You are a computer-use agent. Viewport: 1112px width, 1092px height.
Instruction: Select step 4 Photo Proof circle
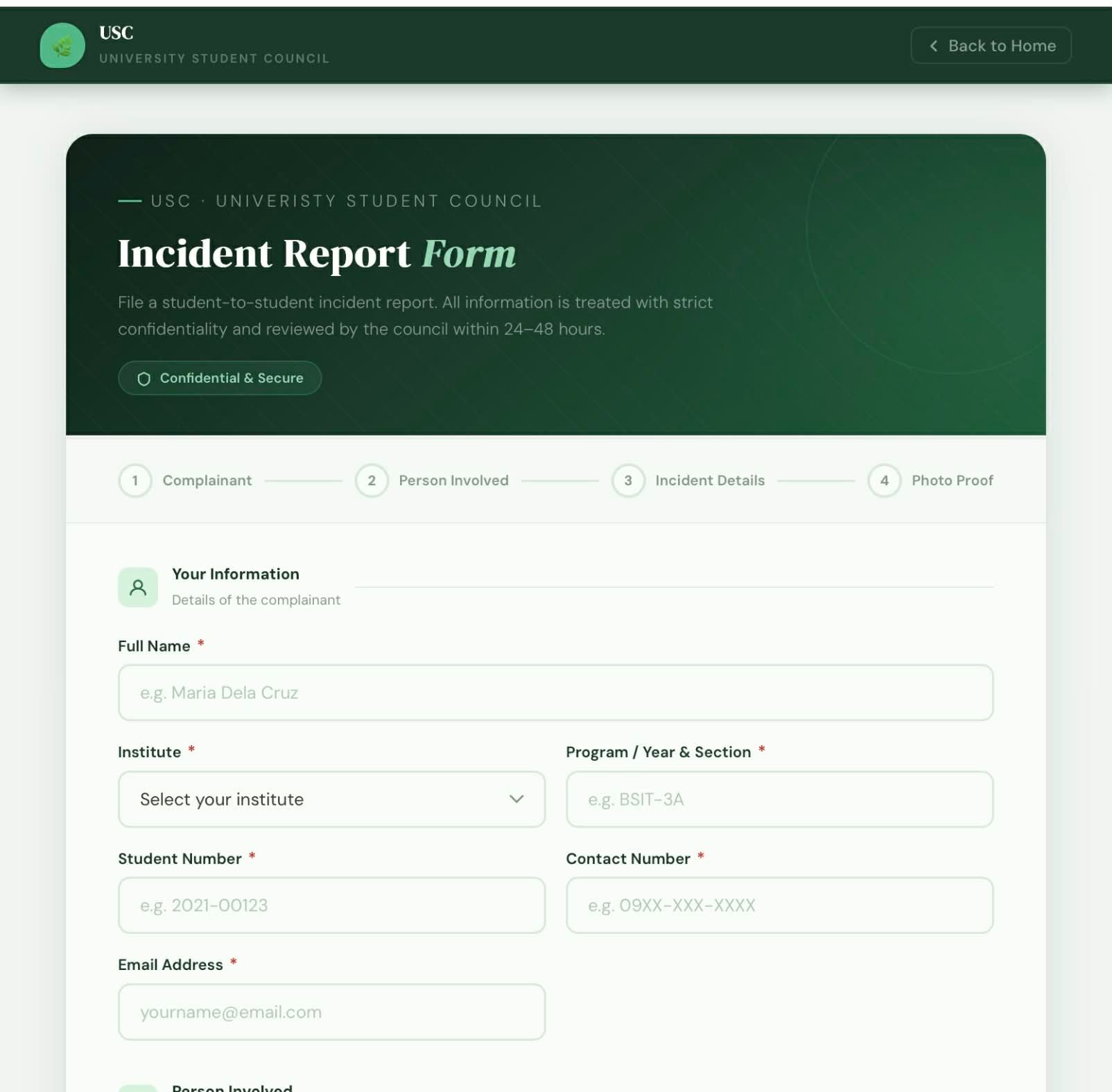884,480
